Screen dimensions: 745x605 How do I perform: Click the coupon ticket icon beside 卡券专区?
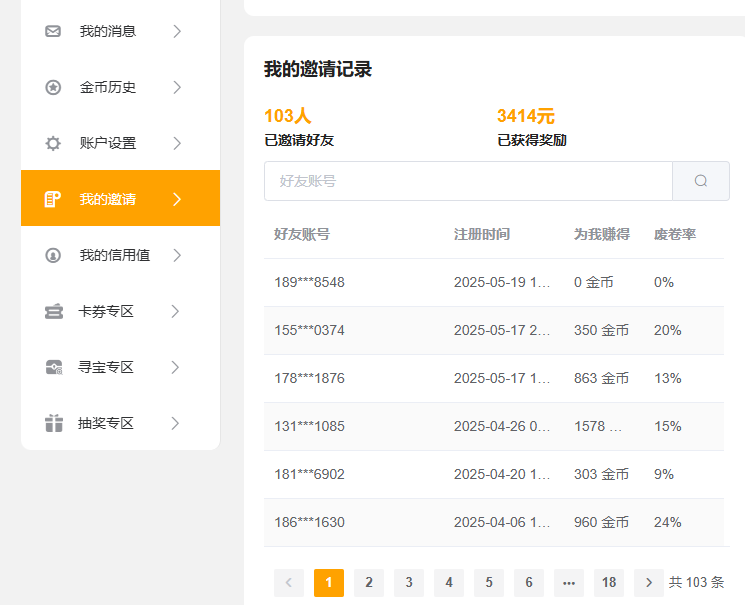[x=54, y=311]
